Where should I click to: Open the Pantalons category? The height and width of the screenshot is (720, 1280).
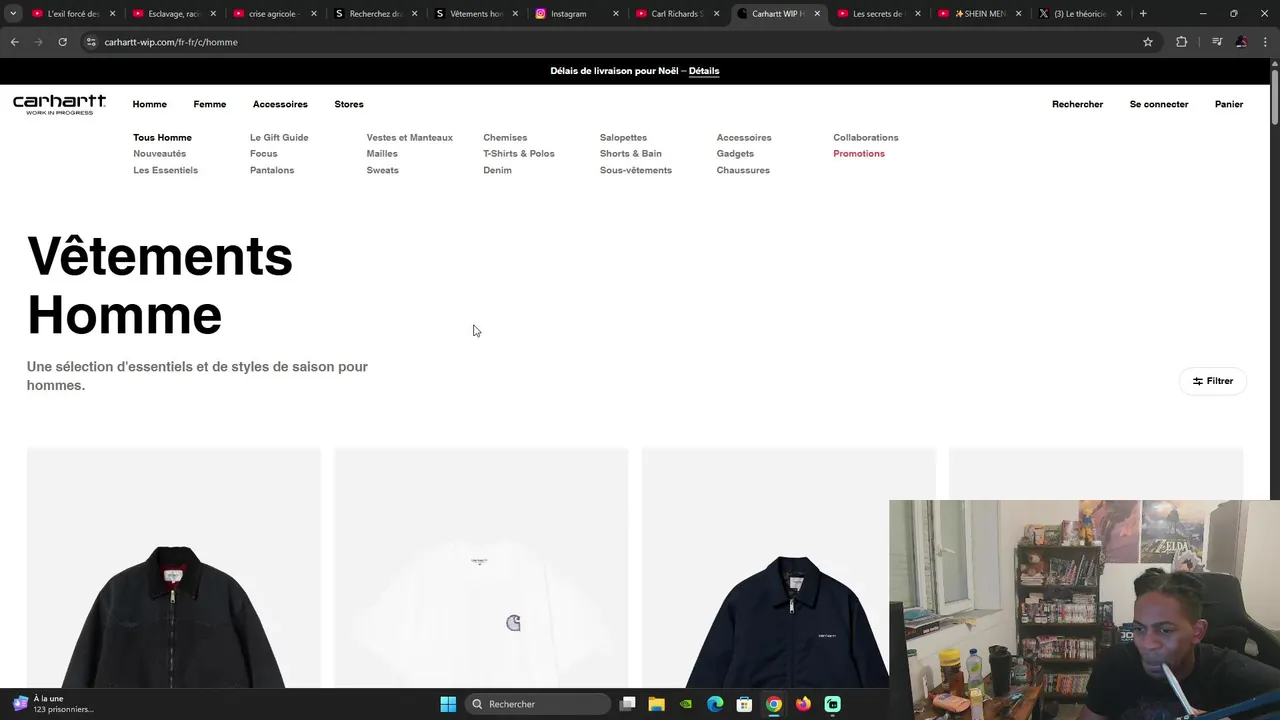[272, 170]
